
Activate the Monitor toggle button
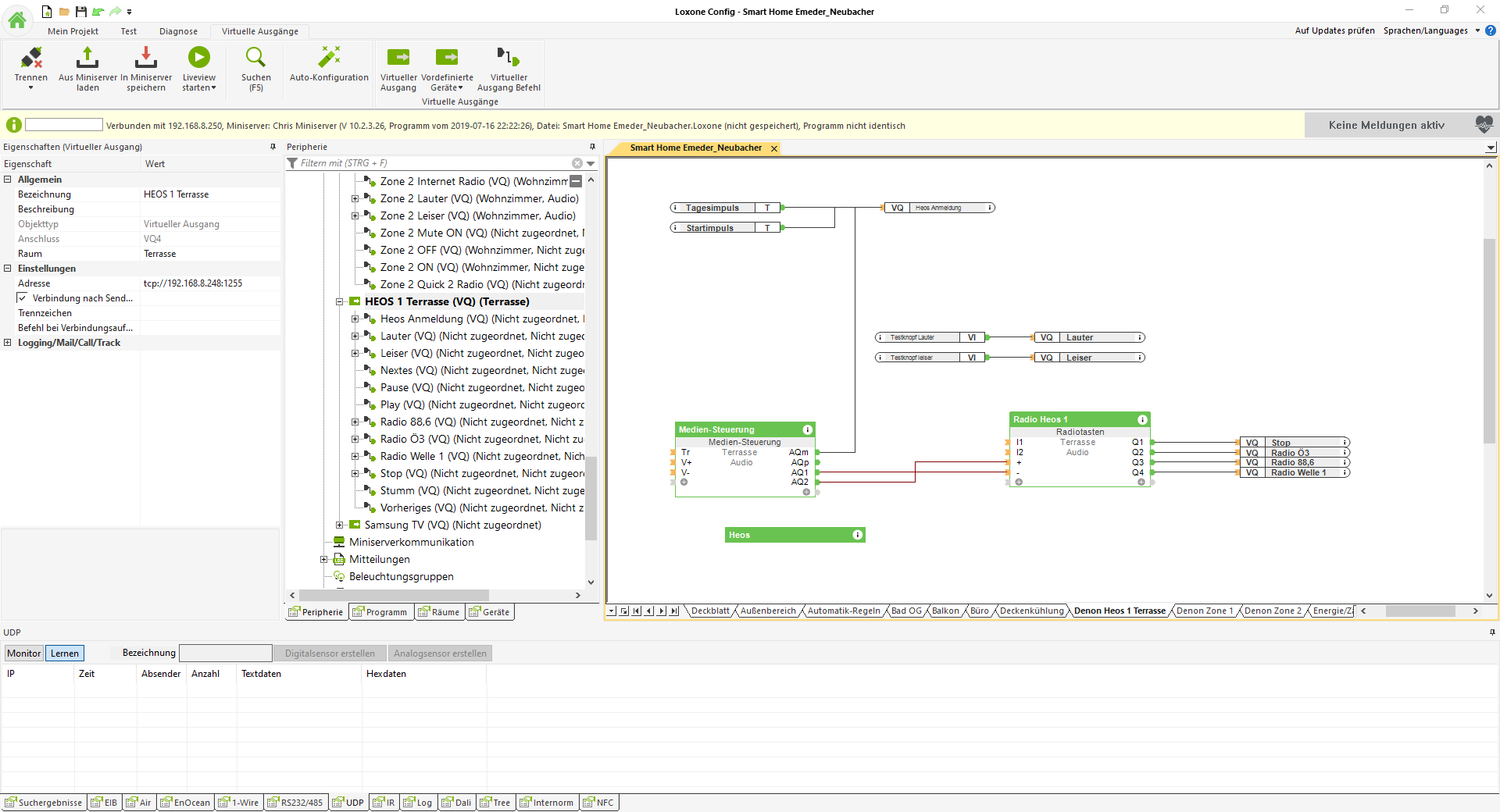(x=24, y=654)
